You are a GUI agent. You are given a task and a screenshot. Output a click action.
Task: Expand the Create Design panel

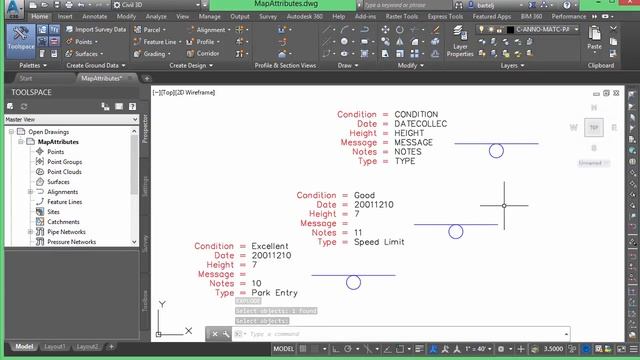191,65
